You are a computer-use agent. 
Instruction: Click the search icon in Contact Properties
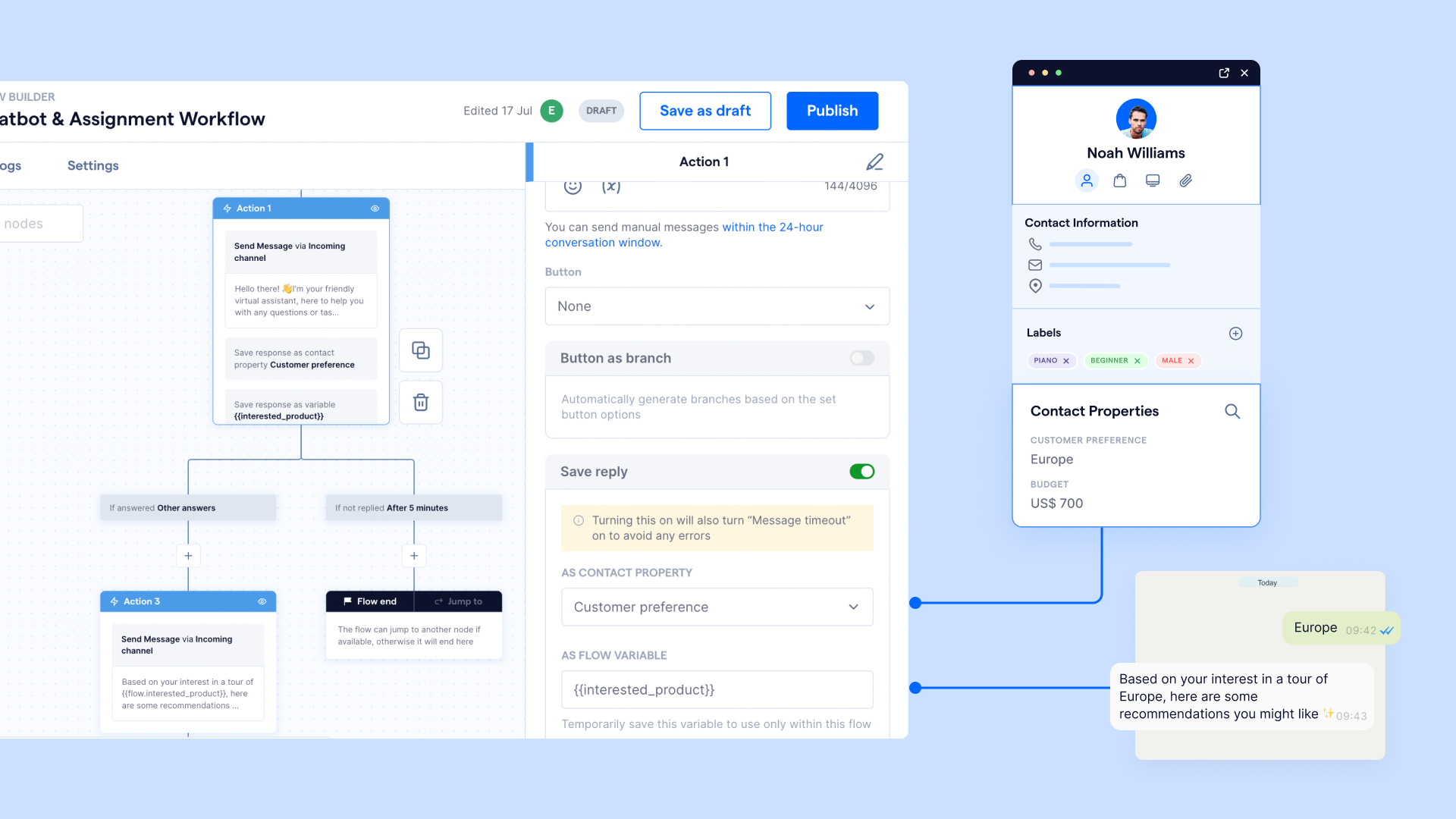coord(1232,411)
